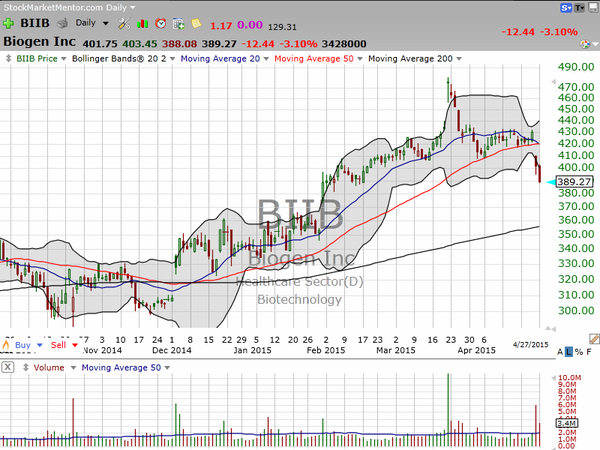Click the Dec 2014 time axis label

pos(172,350)
